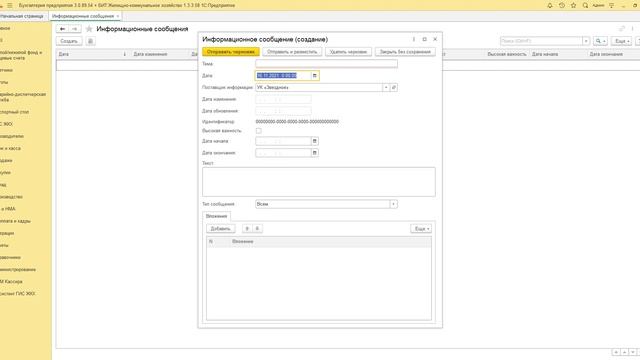The height and width of the screenshot is (360, 640).
Task: Click Закрыть без сохранения button
Action: (405, 52)
